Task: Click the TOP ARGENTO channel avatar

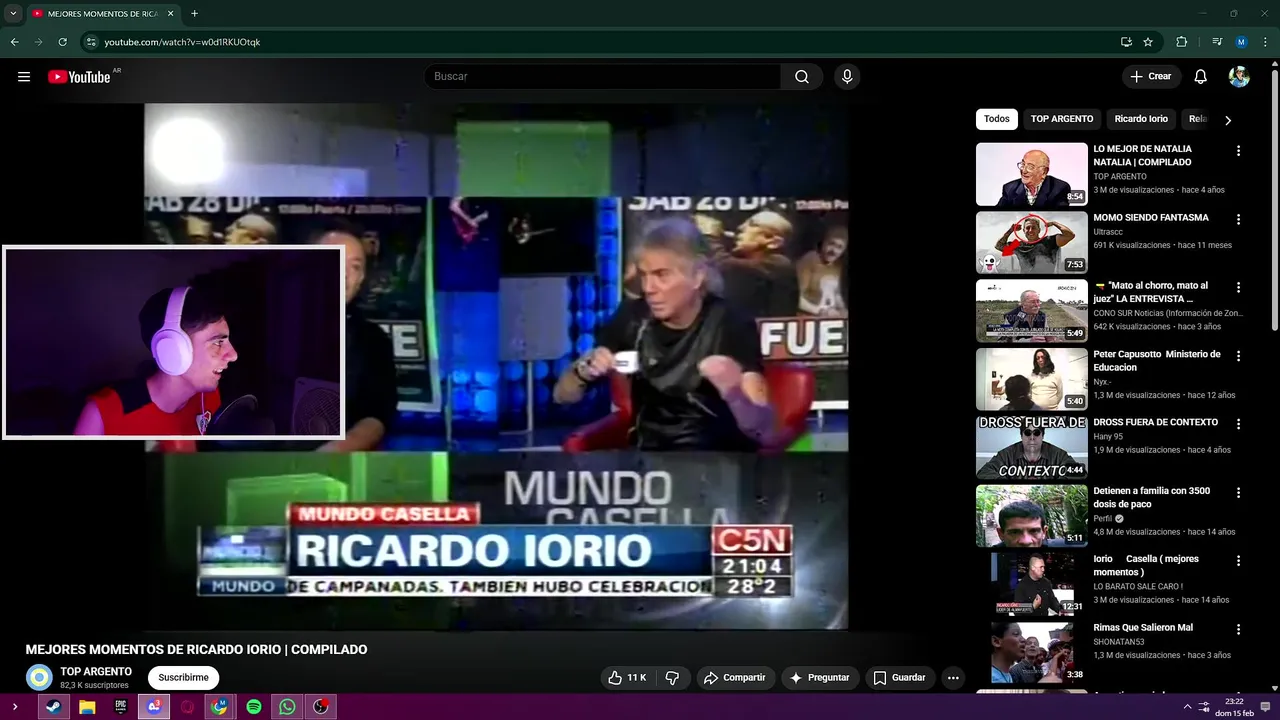Action: click(x=39, y=677)
